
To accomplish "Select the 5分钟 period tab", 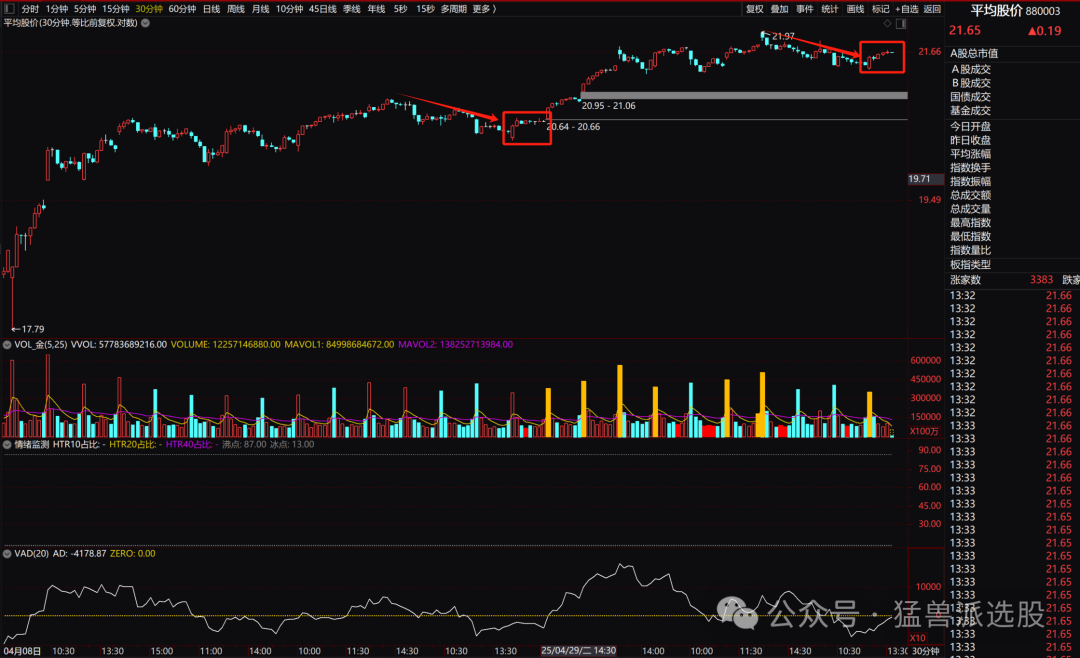I will (x=85, y=9).
